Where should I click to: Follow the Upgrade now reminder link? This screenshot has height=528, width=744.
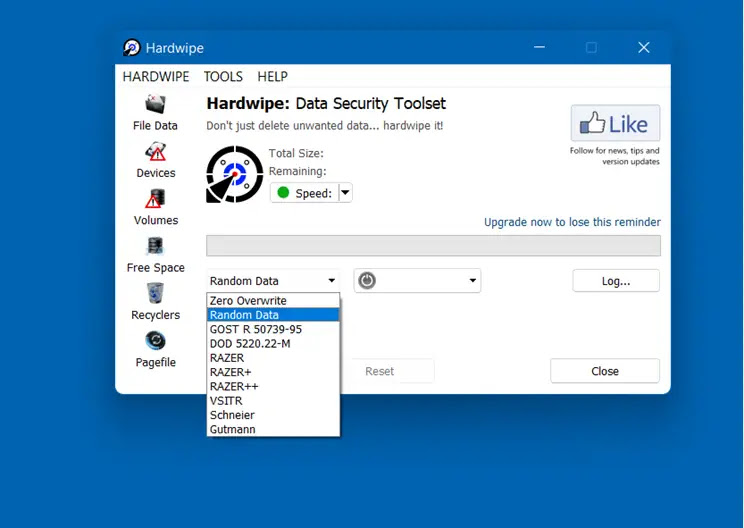pyautogui.click(x=572, y=222)
